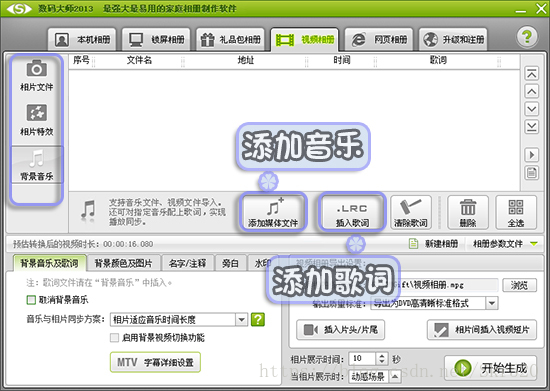Open the 升级和注册 tab

click(453, 39)
